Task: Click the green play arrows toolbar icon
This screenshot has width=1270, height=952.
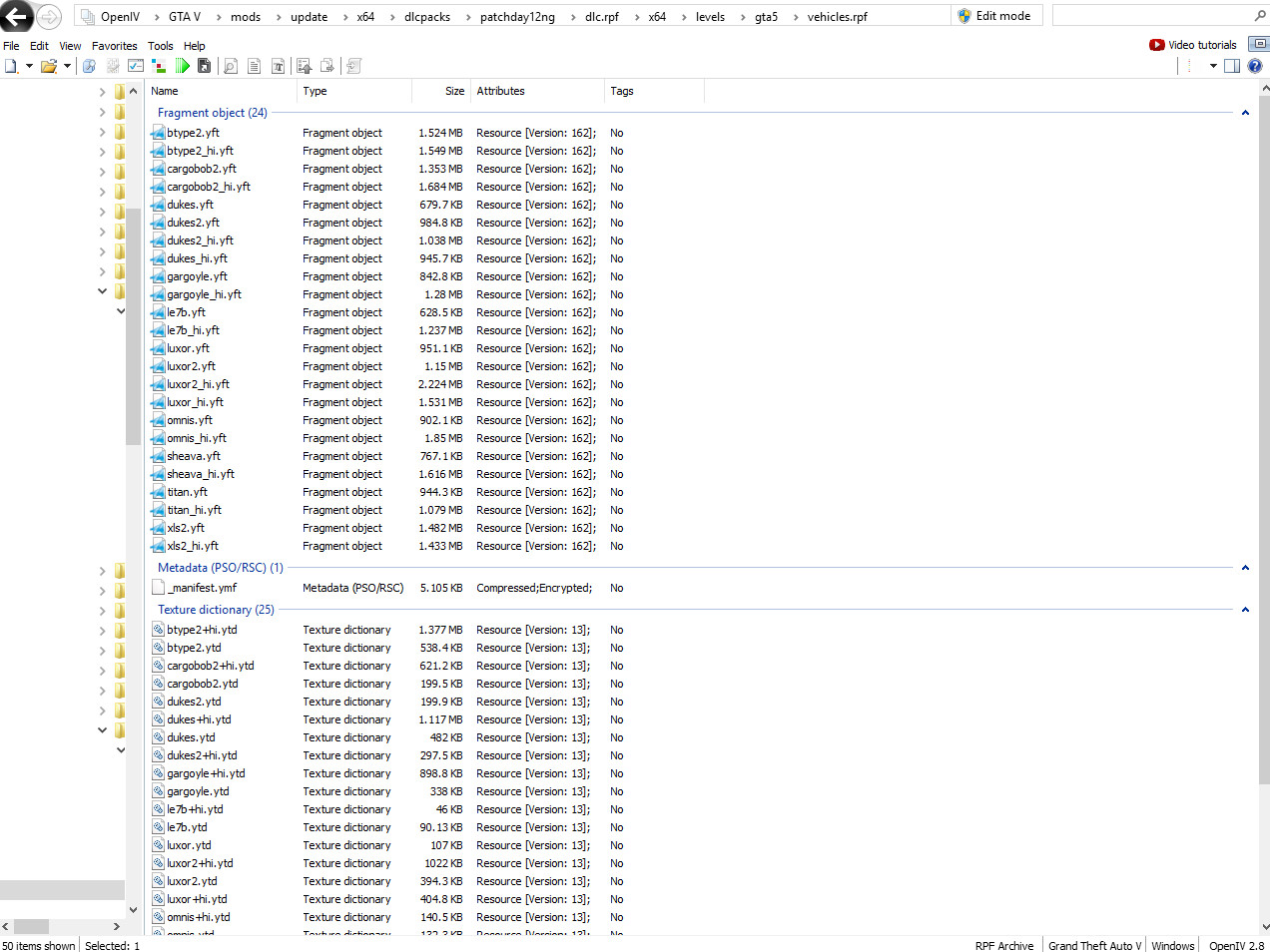Action: tap(182, 66)
